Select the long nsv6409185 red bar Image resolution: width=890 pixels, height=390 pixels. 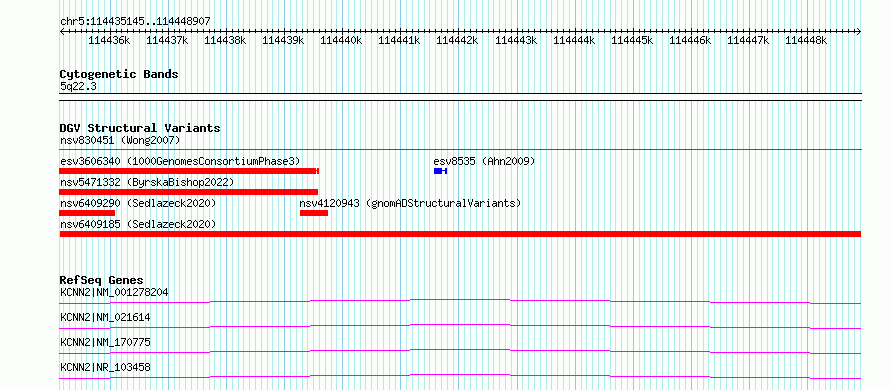point(460,234)
